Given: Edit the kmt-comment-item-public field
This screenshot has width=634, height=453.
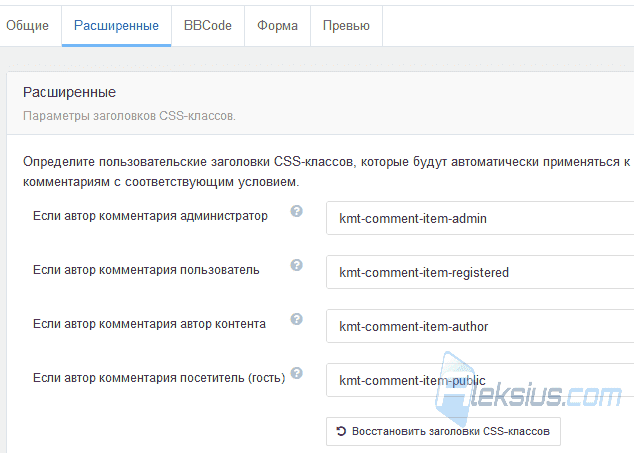Looking at the screenshot, I should pos(480,380).
